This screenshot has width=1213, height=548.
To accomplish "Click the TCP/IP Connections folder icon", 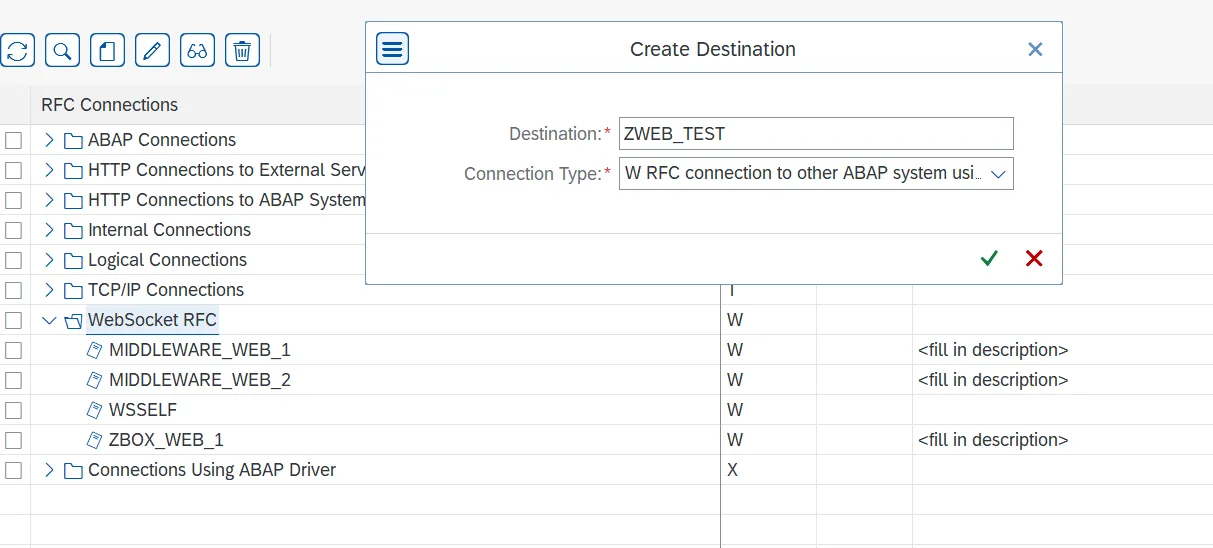I will tap(73, 290).
